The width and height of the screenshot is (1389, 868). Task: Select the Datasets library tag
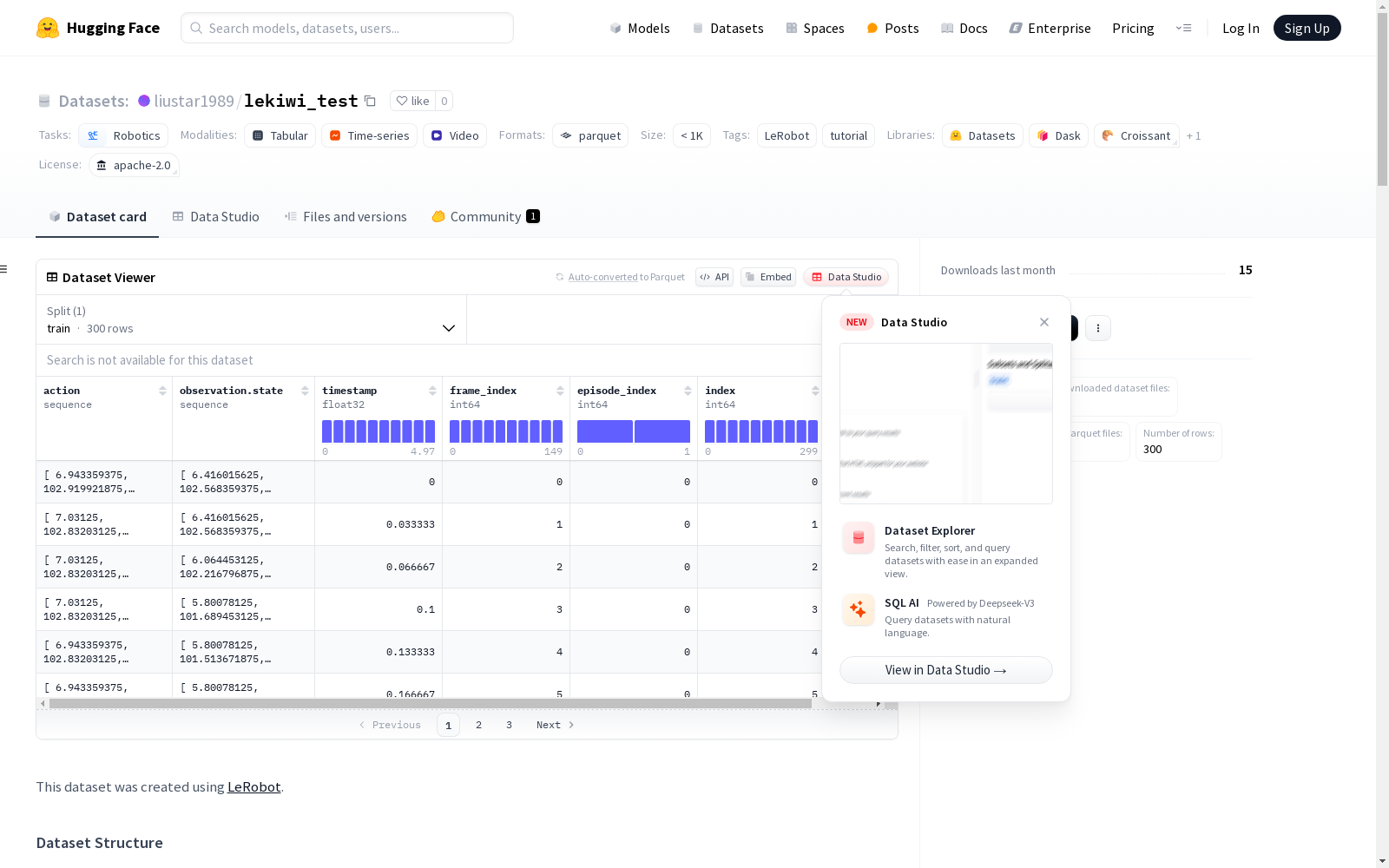click(x=983, y=135)
